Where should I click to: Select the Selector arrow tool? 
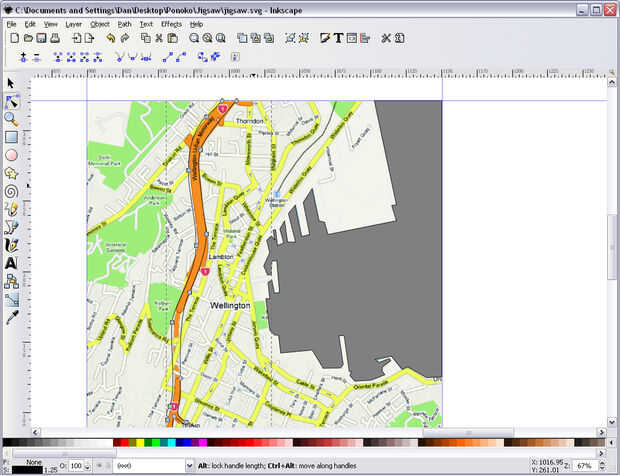pos(11,83)
